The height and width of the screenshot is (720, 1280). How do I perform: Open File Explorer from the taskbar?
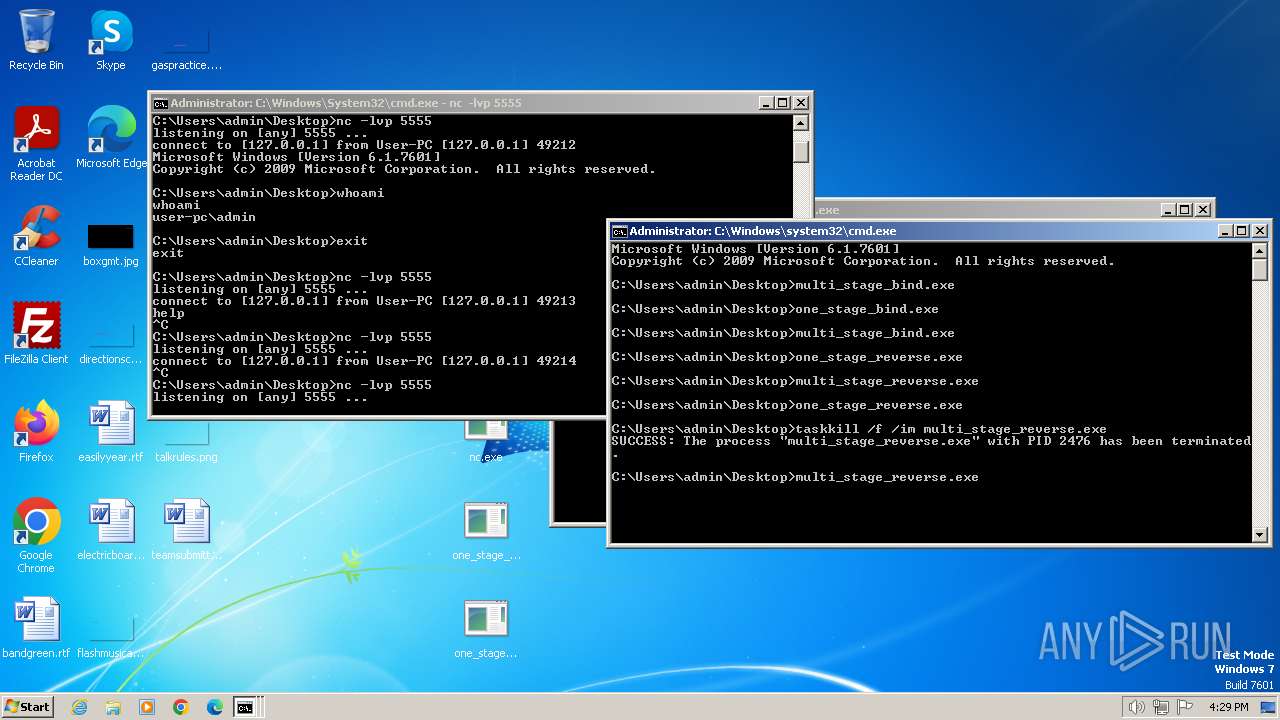click(113, 707)
